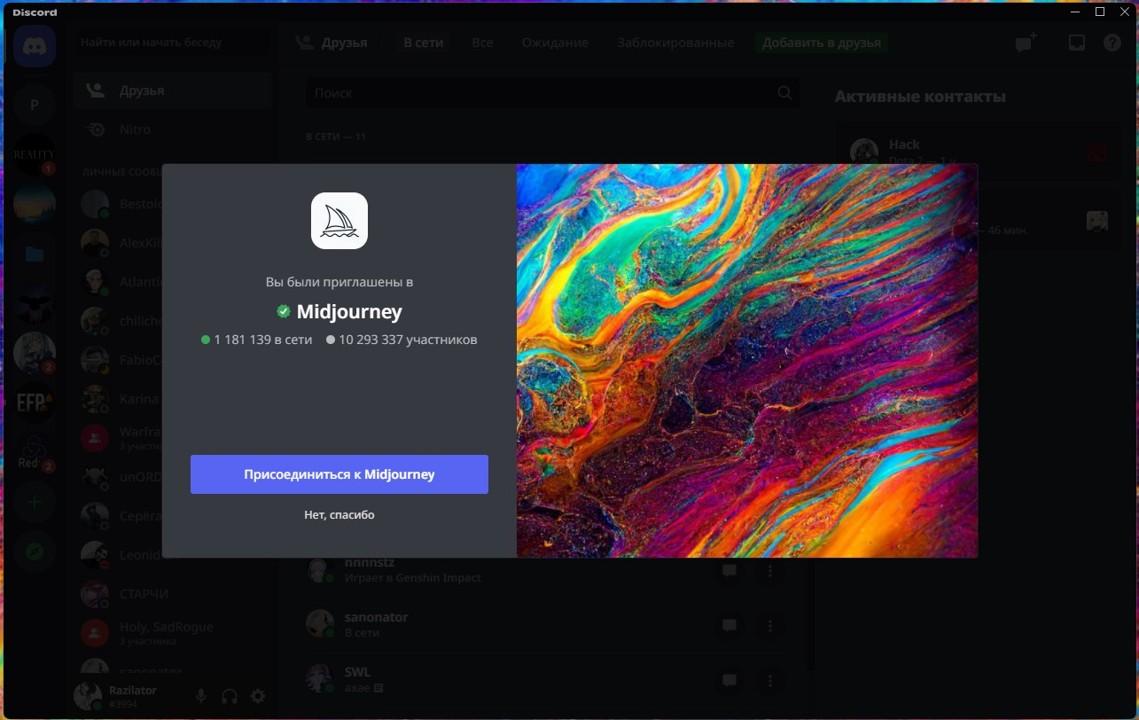Open the chillich direct message

click(123, 320)
